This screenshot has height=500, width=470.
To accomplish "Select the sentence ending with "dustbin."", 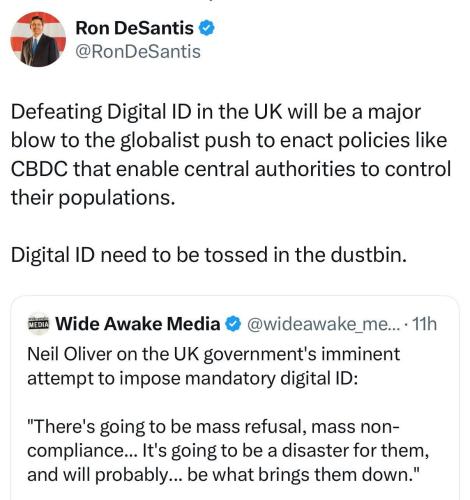I will tap(209, 255).
